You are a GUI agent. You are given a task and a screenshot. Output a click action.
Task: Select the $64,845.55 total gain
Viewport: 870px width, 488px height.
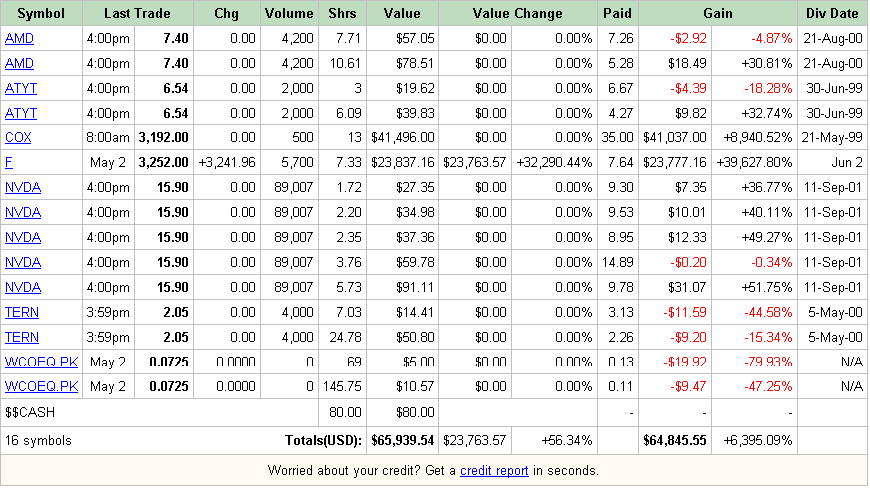(x=675, y=441)
